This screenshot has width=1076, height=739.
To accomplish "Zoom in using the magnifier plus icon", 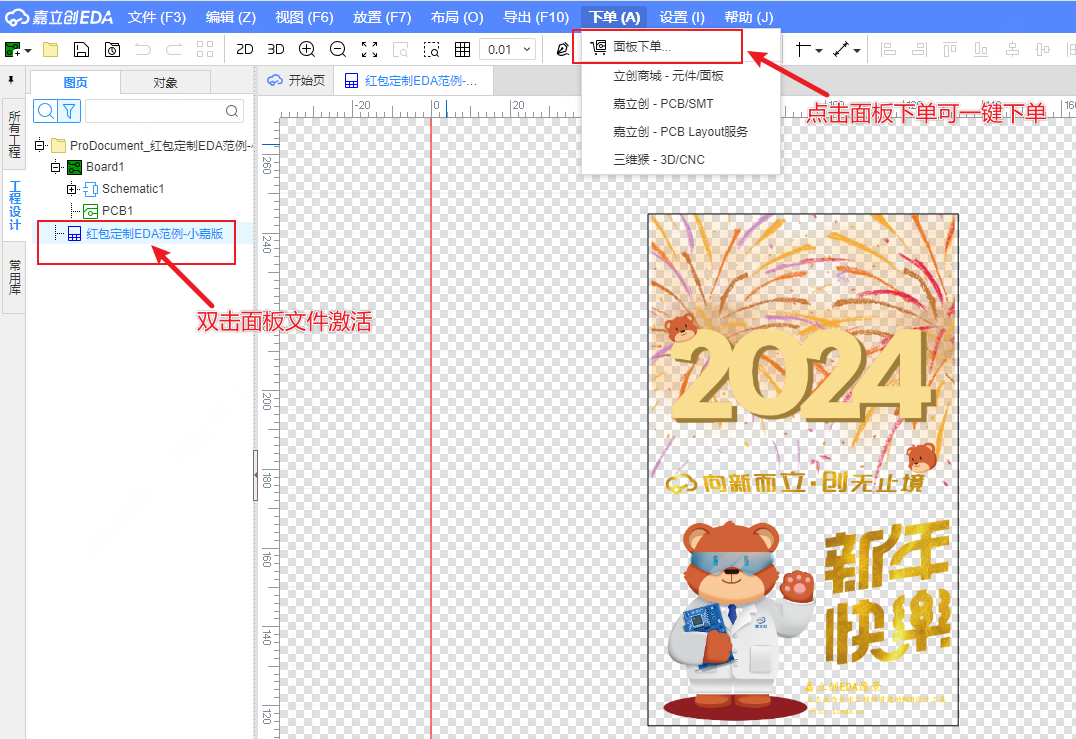I will tap(307, 49).
